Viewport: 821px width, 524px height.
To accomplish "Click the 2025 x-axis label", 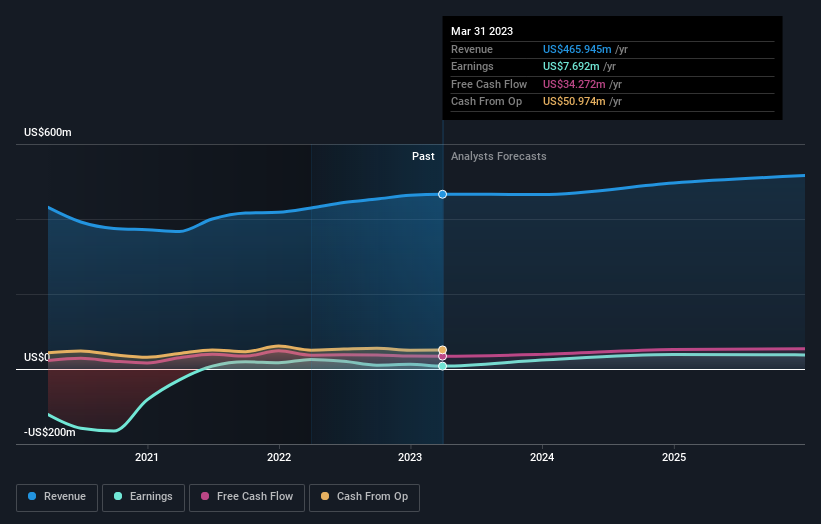I will tap(674, 457).
